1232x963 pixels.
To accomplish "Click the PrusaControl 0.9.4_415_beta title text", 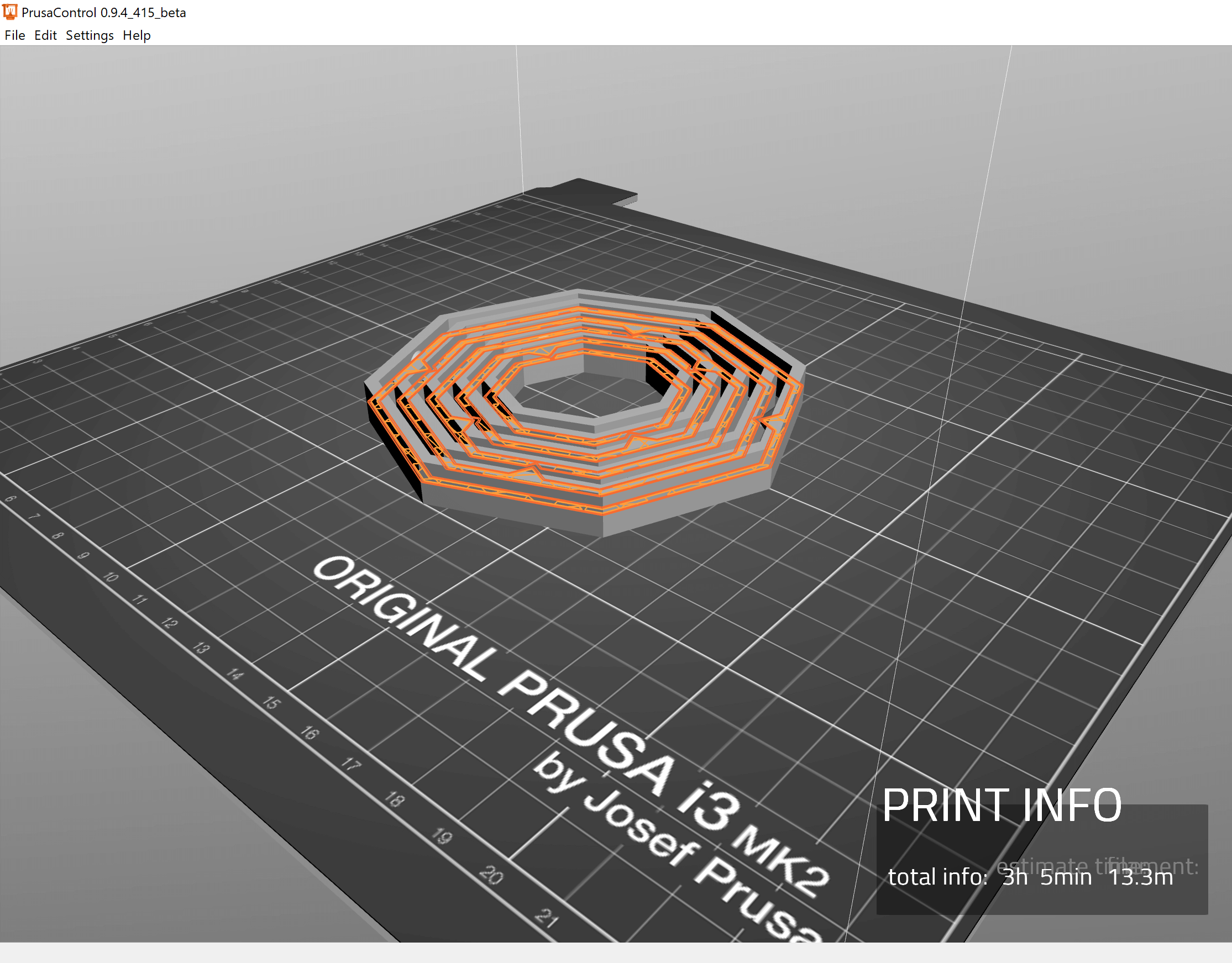I will pos(104,12).
